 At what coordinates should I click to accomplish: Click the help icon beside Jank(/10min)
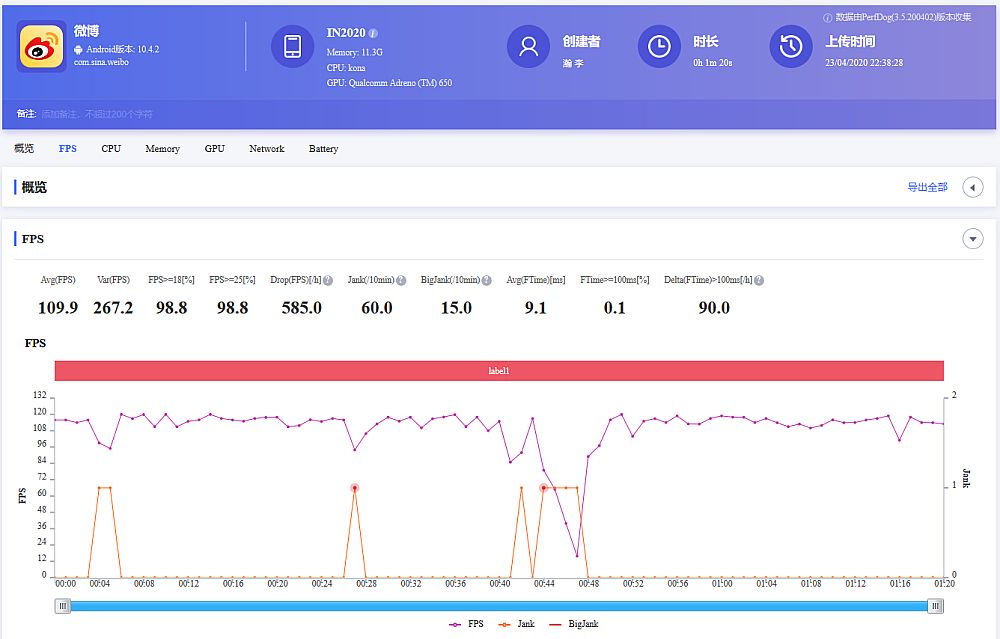pos(400,280)
